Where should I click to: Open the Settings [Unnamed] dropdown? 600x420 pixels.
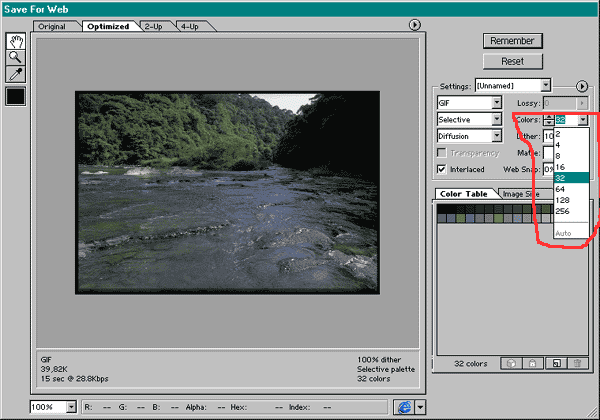coord(513,86)
